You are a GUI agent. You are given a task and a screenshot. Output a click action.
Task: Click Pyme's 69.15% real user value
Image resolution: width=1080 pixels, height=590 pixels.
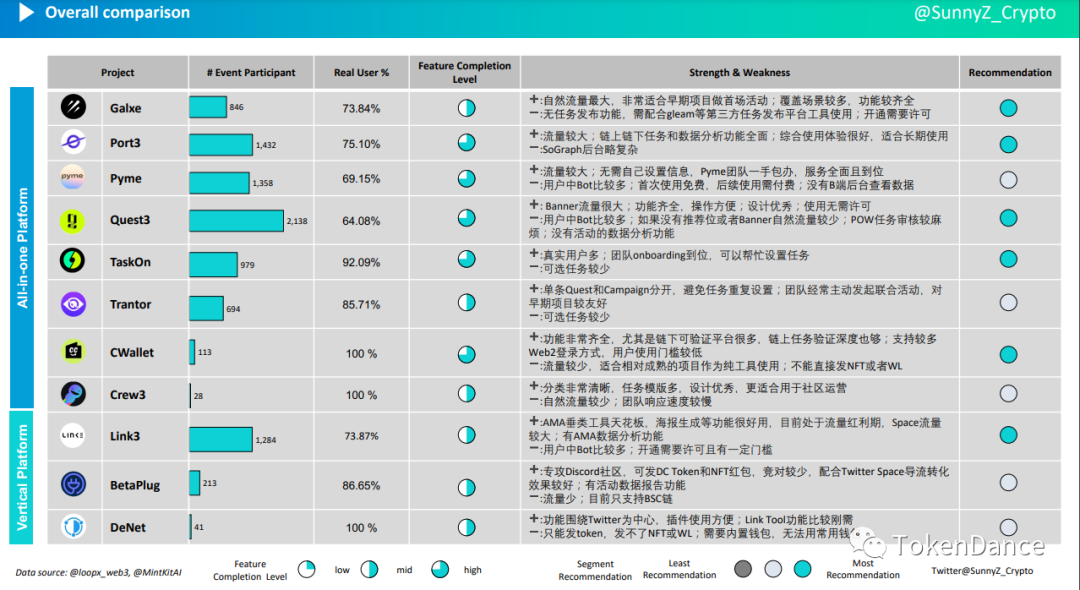(361, 178)
